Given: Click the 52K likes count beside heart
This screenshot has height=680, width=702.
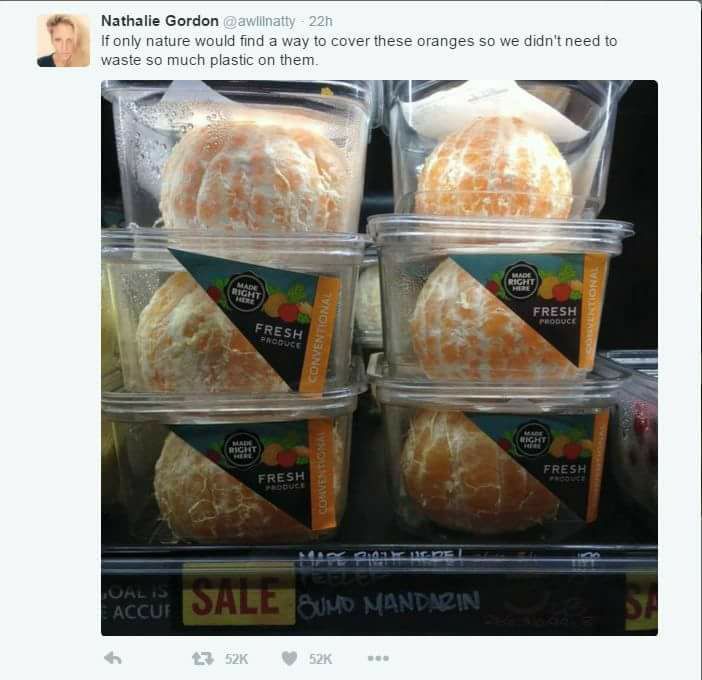Looking at the screenshot, I should pyautogui.click(x=321, y=659).
